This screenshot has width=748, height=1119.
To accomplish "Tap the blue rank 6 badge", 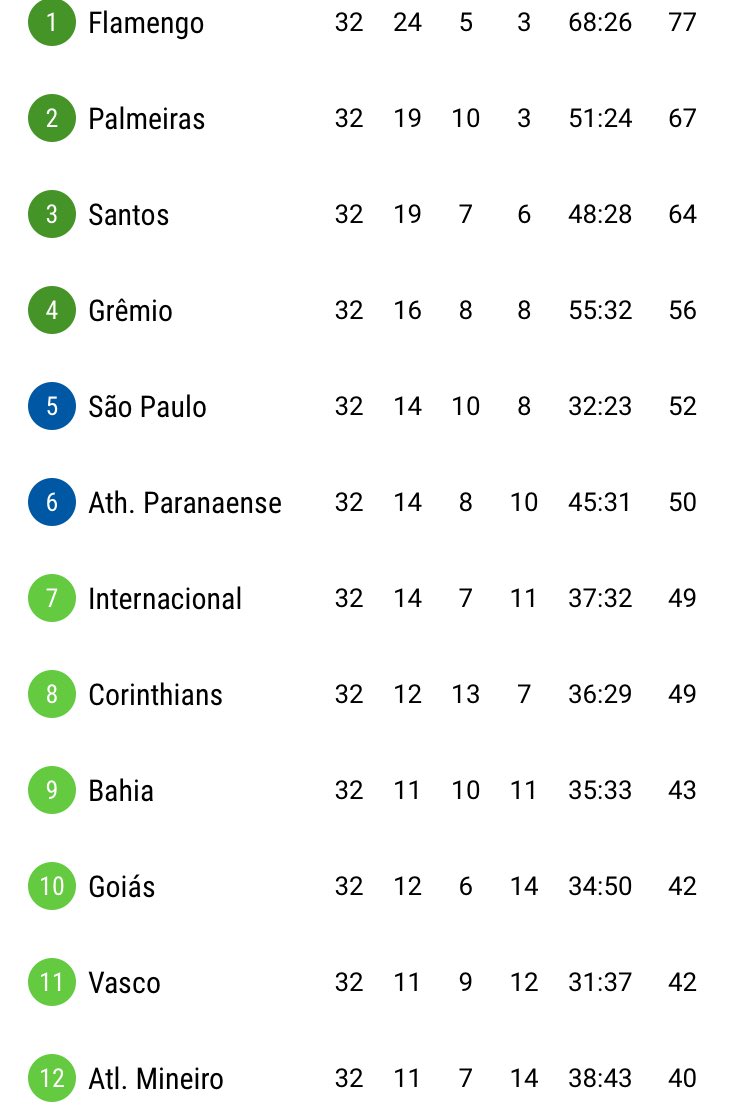I will tap(52, 502).
